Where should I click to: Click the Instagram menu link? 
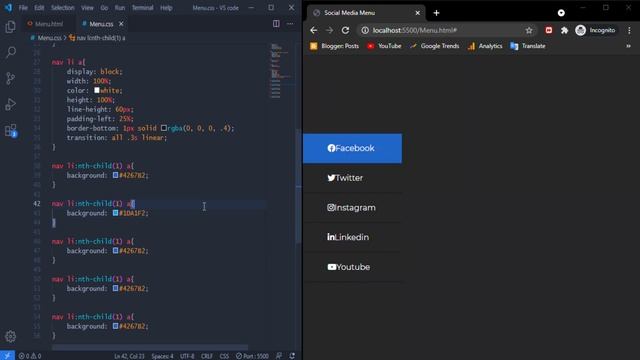[352, 208]
